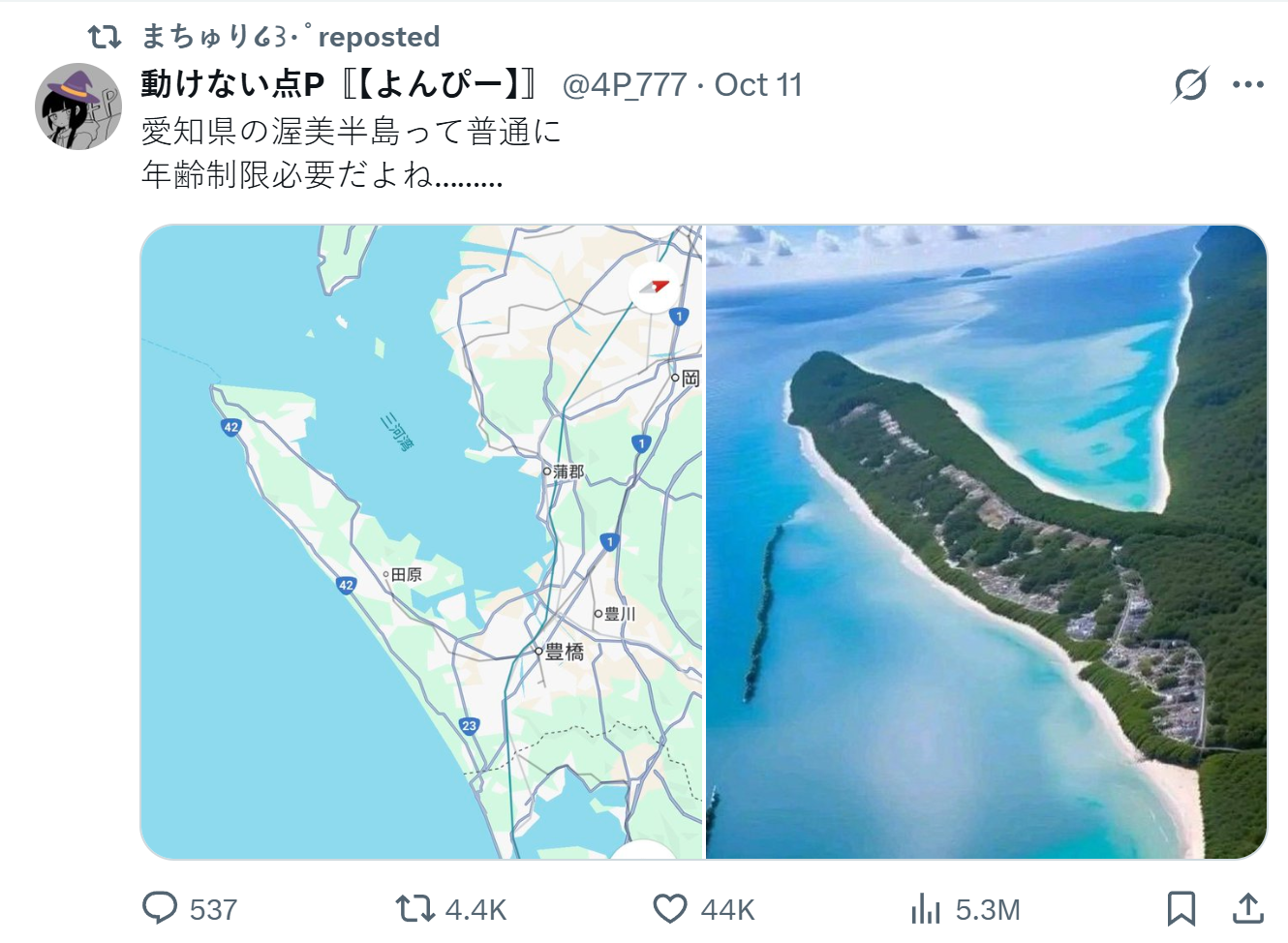Click the repost indicator icon above the author

pos(105,37)
